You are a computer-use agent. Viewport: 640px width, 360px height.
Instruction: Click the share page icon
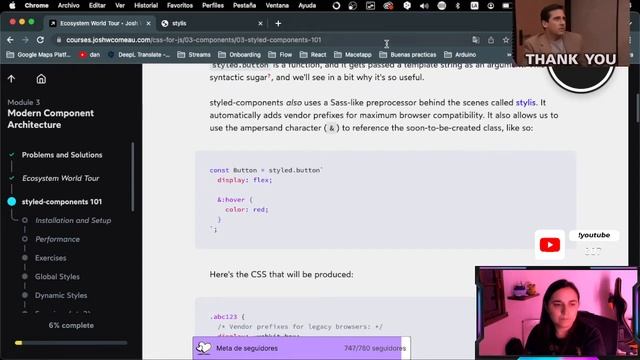coord(491,40)
